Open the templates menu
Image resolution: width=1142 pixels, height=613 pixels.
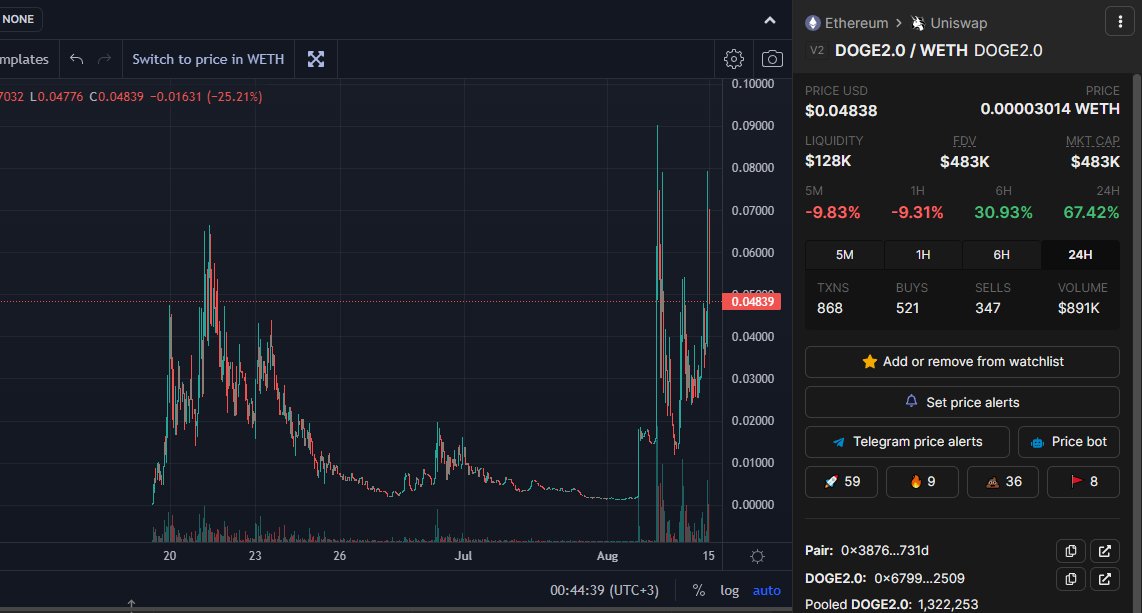point(24,59)
